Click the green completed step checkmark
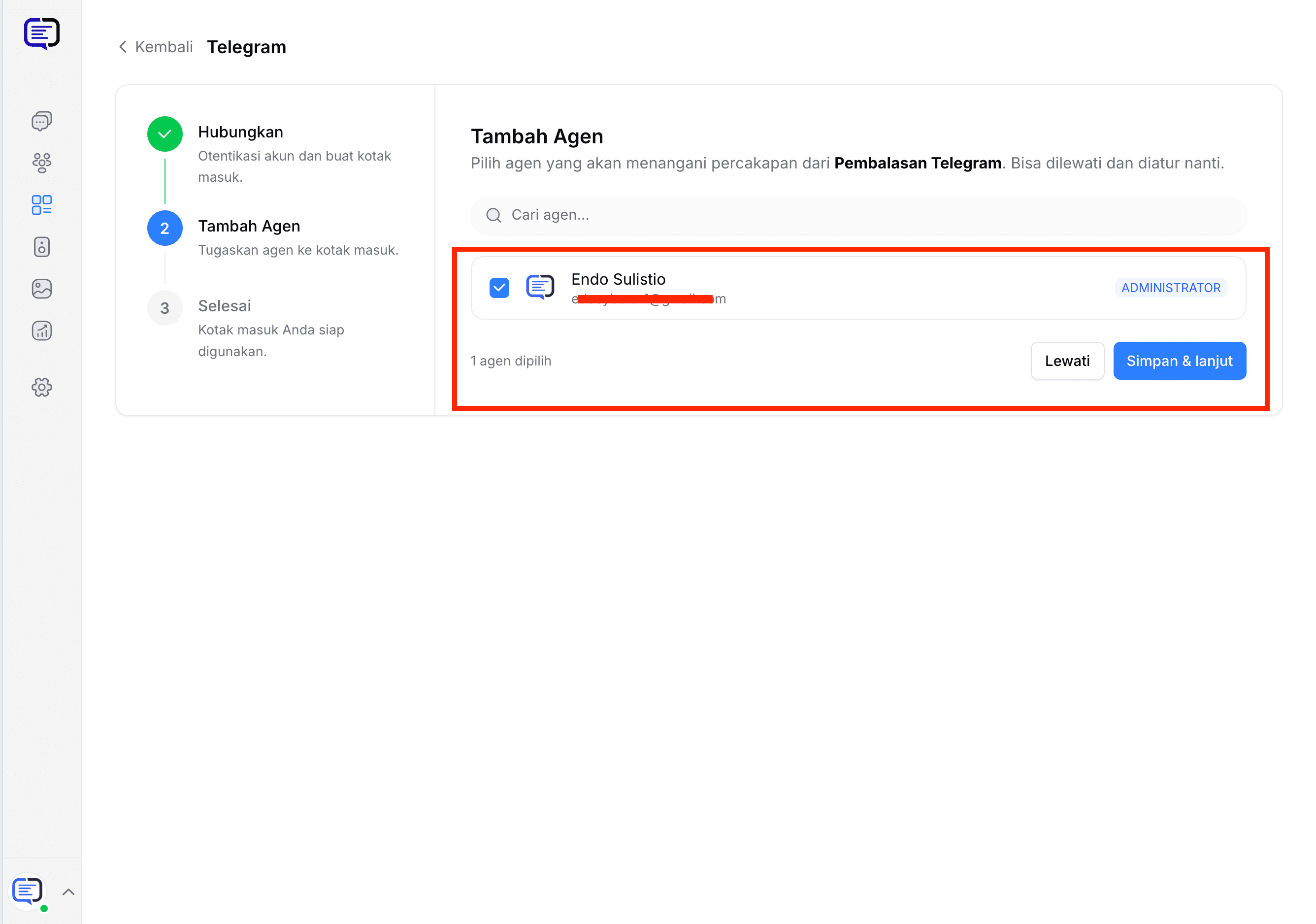This screenshot has height=924, width=1316. [x=164, y=134]
